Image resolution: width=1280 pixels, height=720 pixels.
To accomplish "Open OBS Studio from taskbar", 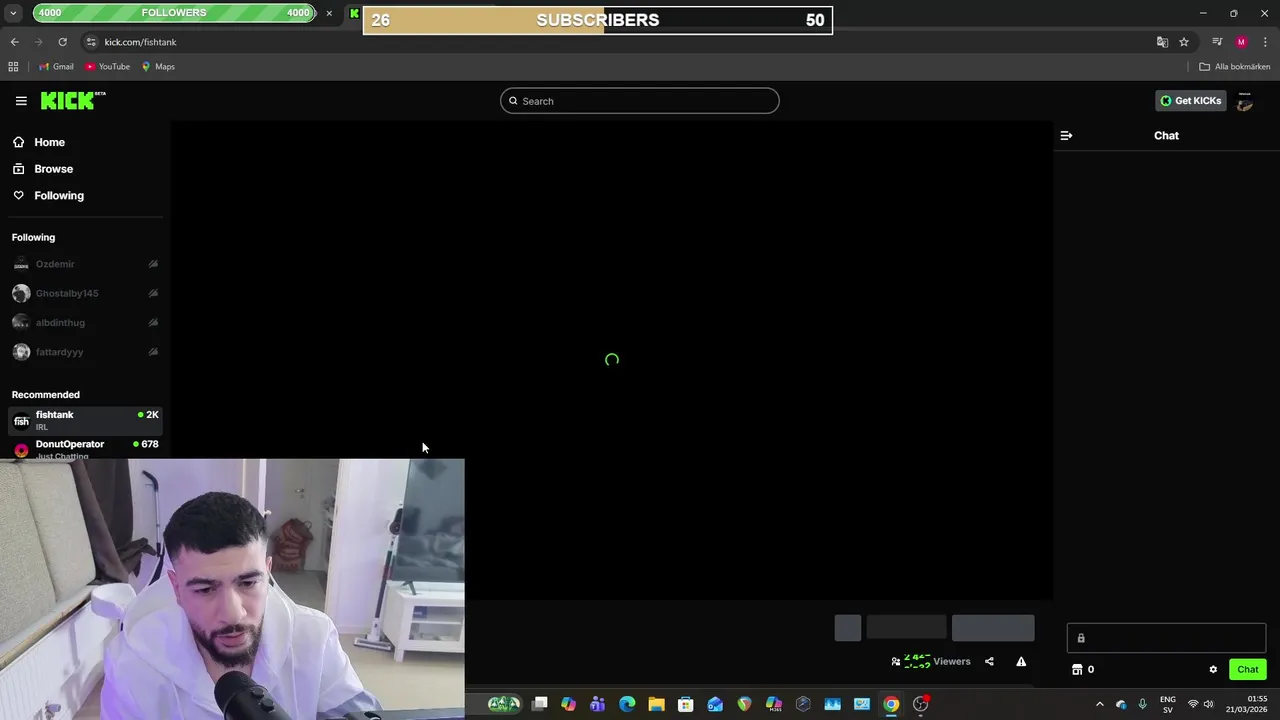I will click(921, 704).
